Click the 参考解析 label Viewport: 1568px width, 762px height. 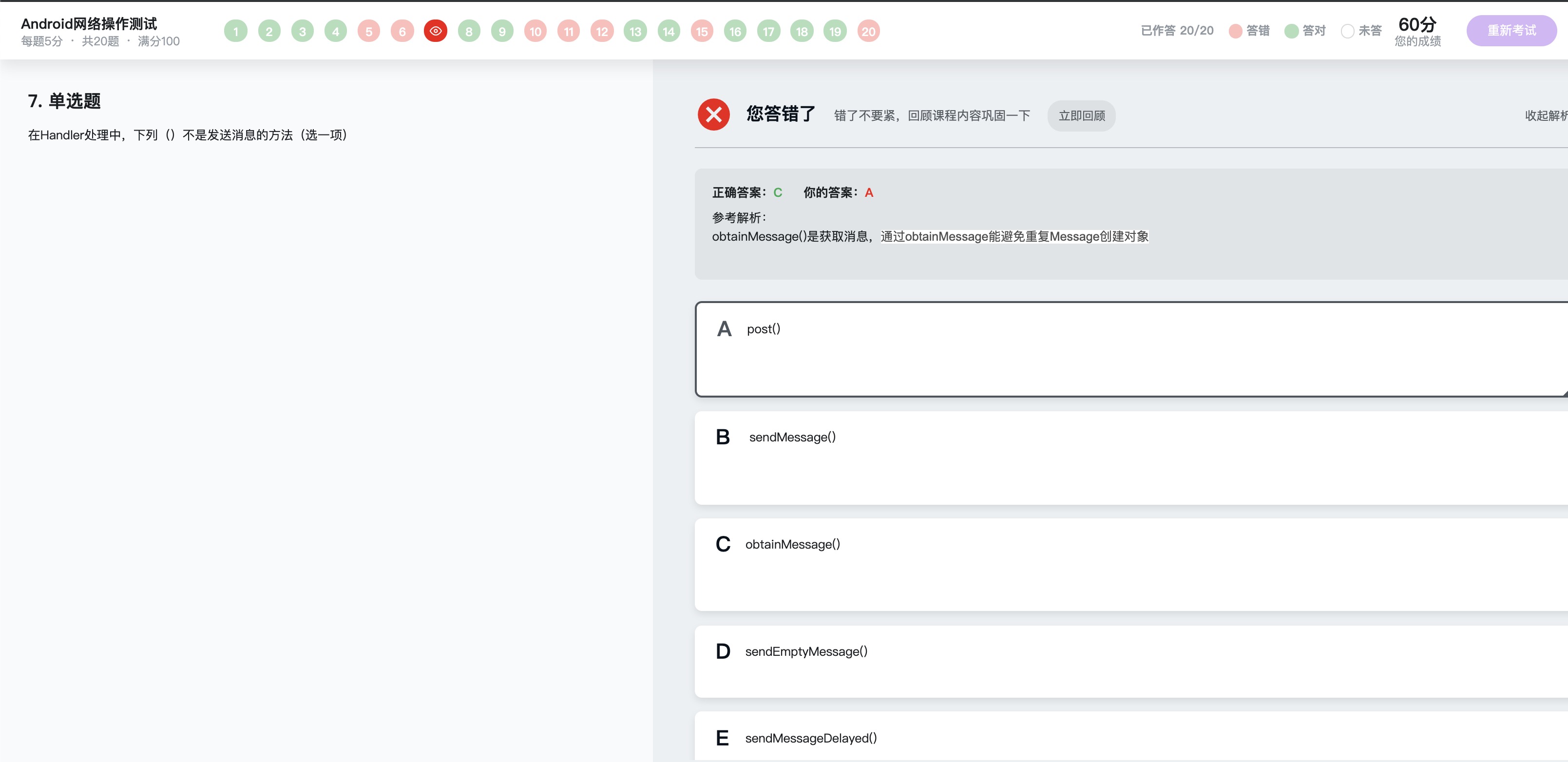(740, 217)
